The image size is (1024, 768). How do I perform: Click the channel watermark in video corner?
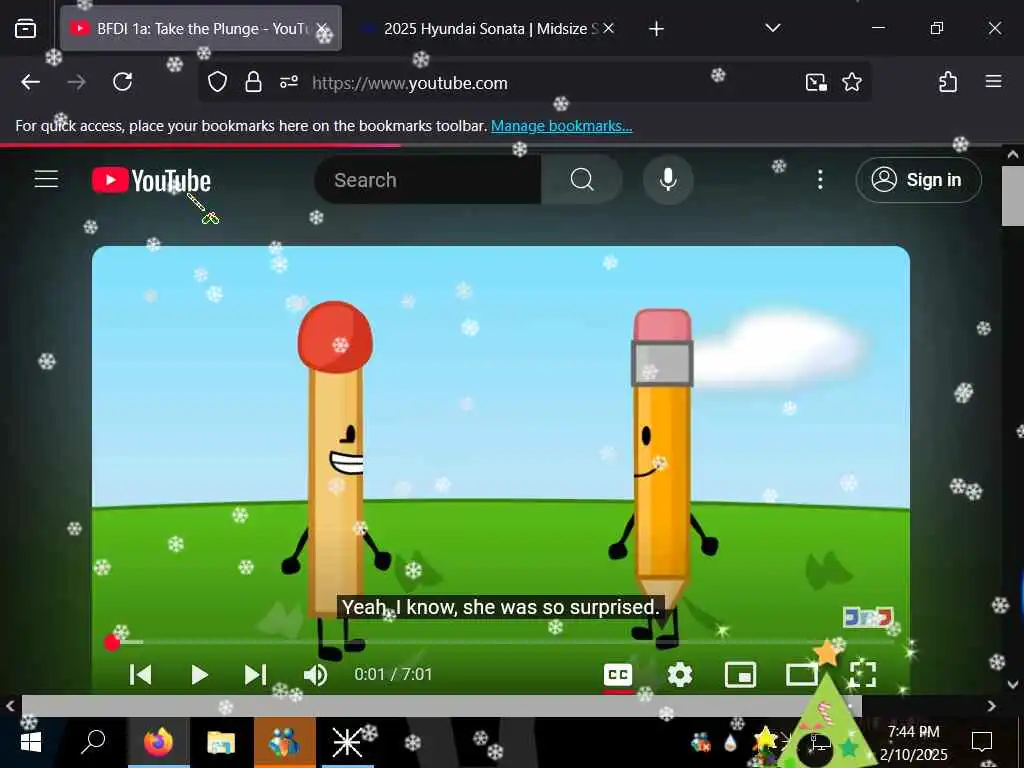point(868,617)
